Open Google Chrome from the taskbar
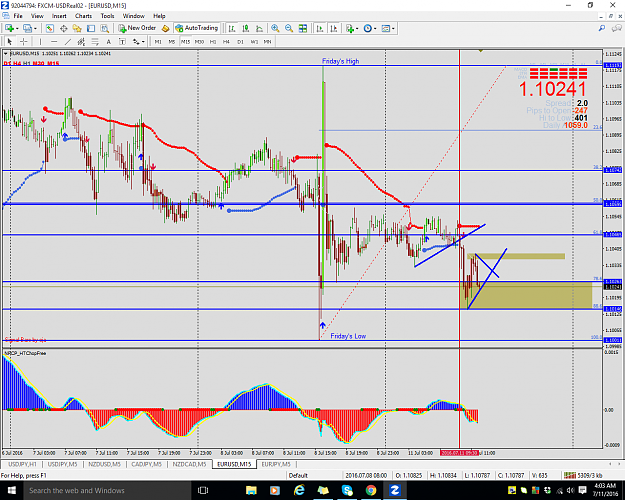Viewport: 625px width, 500px height. click(371, 490)
